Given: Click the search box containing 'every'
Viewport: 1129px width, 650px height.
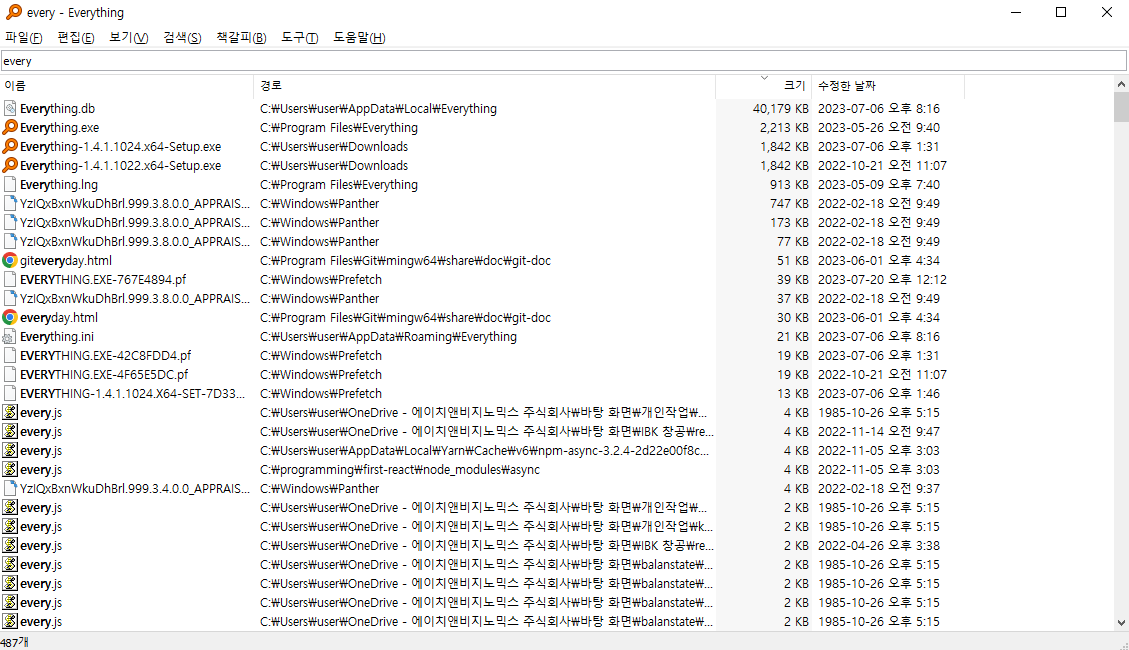Looking at the screenshot, I should 564,61.
